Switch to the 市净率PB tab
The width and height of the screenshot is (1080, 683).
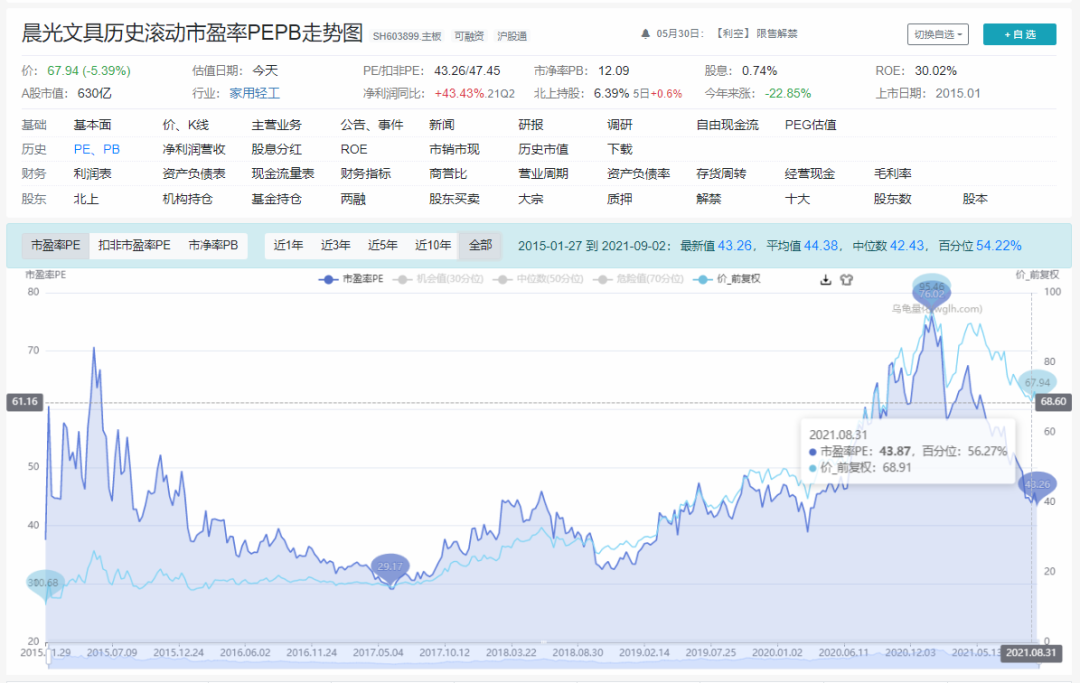(x=213, y=245)
